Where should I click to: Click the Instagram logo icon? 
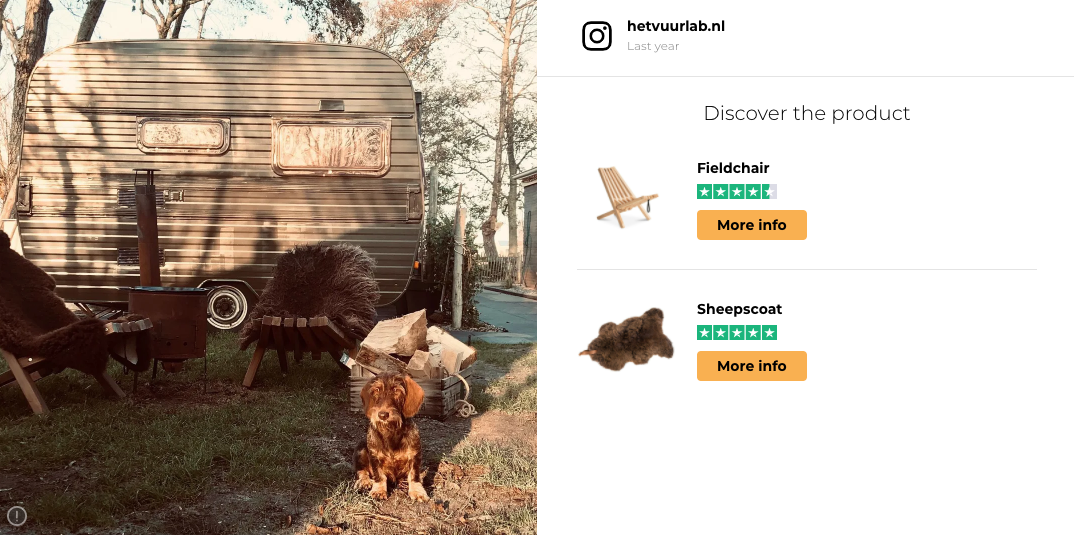tap(597, 36)
